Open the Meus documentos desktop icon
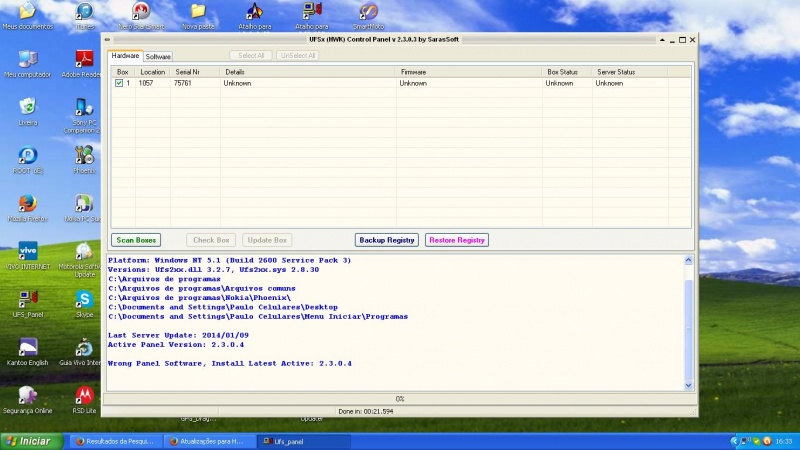800x450 pixels. [x=28, y=15]
